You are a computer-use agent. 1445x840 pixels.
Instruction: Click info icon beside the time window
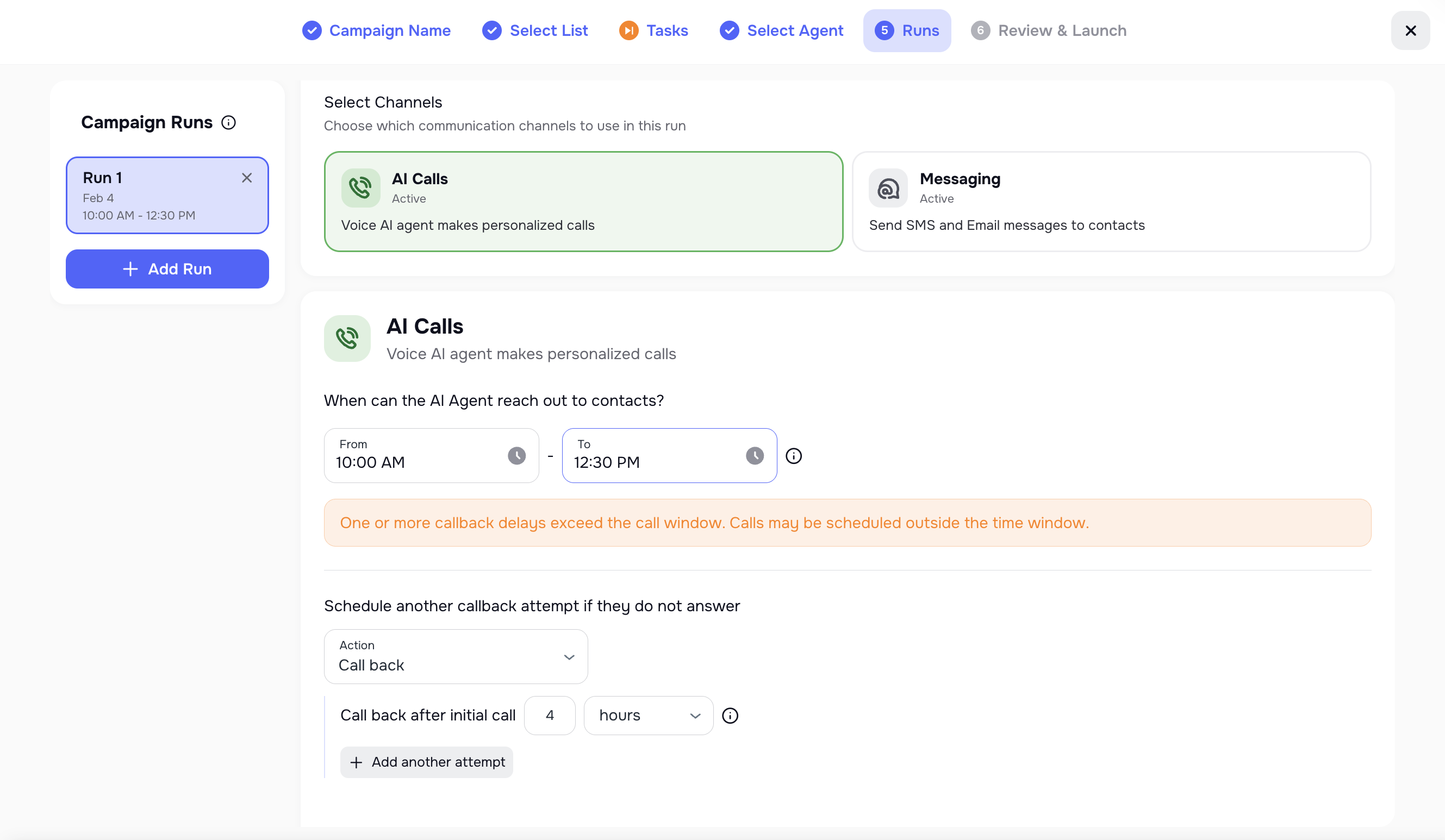794,456
